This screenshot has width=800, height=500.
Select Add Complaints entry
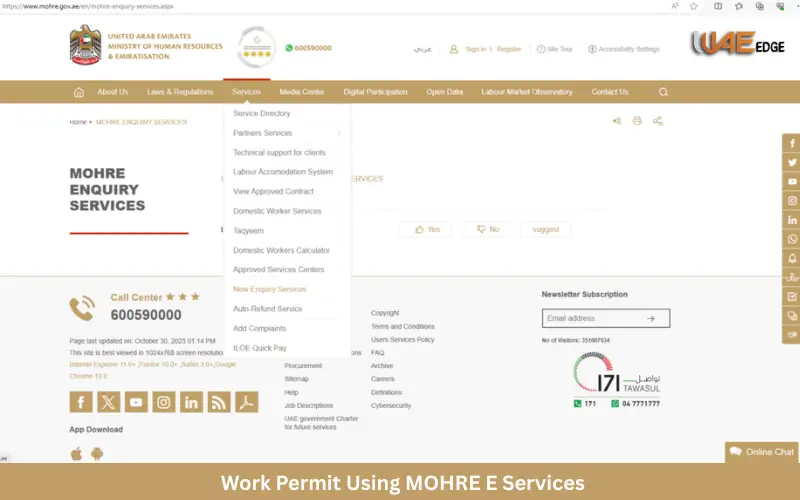pyautogui.click(x=259, y=329)
